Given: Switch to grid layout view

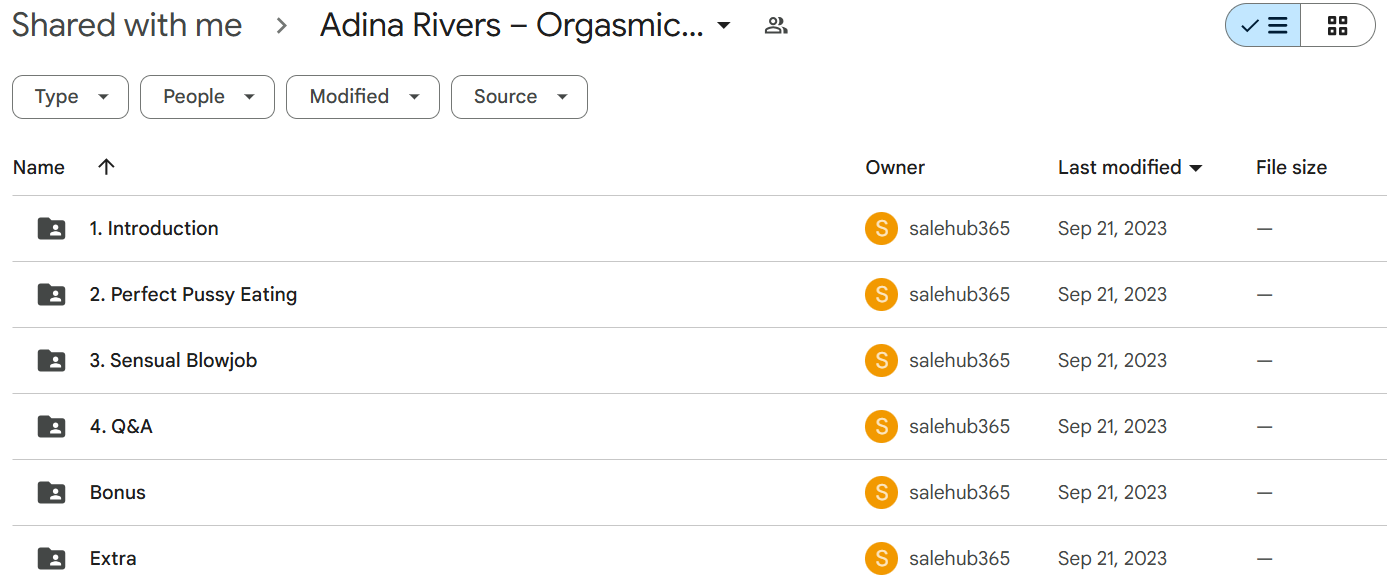Looking at the screenshot, I should coord(1338,26).
